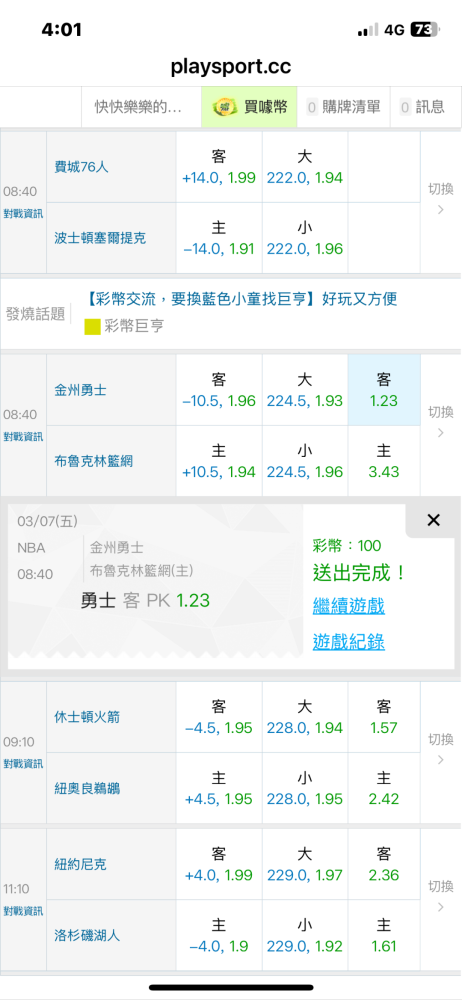Image resolution: width=462 pixels, height=1000 pixels.
Task: Open 對戰資訊 for the 勇士 game
Action: 23,437
